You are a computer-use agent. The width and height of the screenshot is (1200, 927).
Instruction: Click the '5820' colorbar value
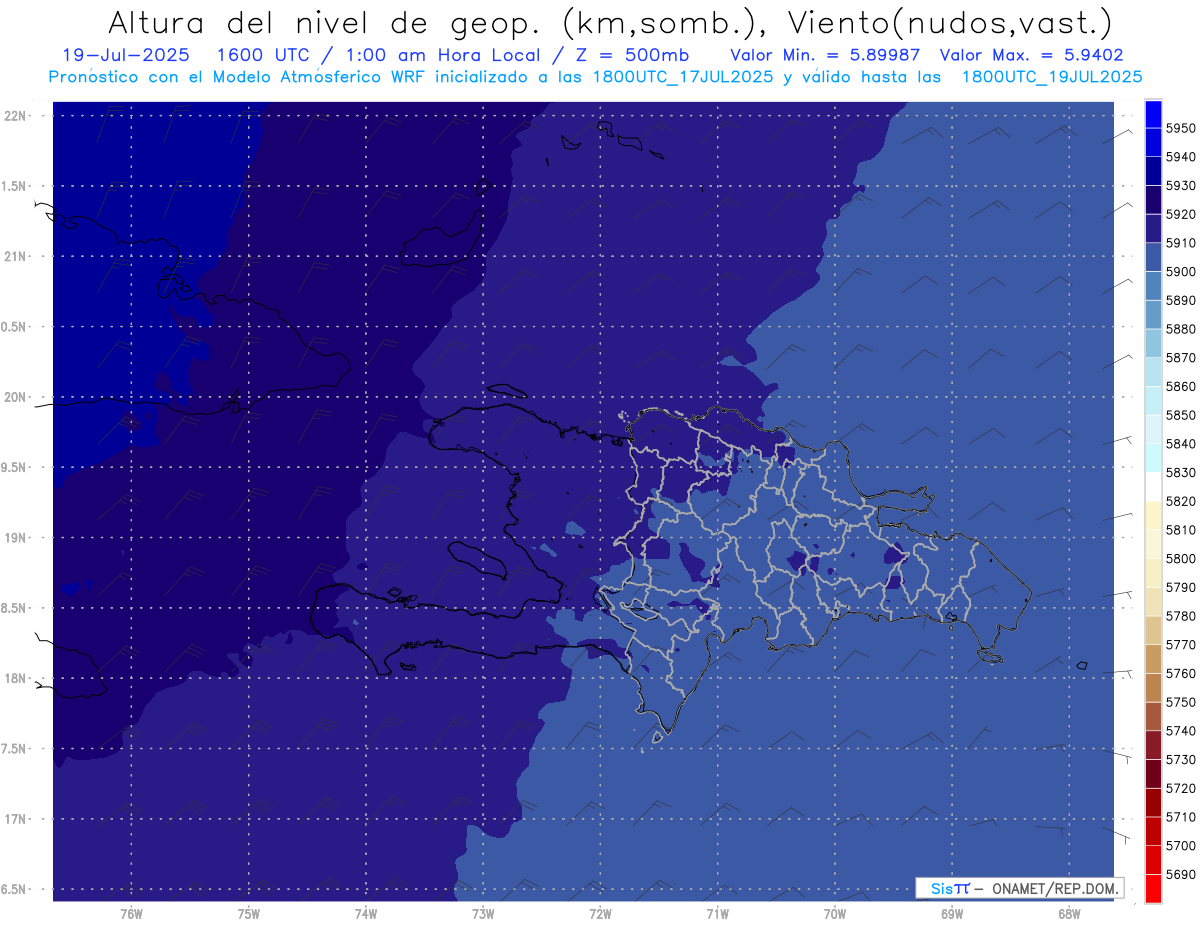(x=1181, y=501)
